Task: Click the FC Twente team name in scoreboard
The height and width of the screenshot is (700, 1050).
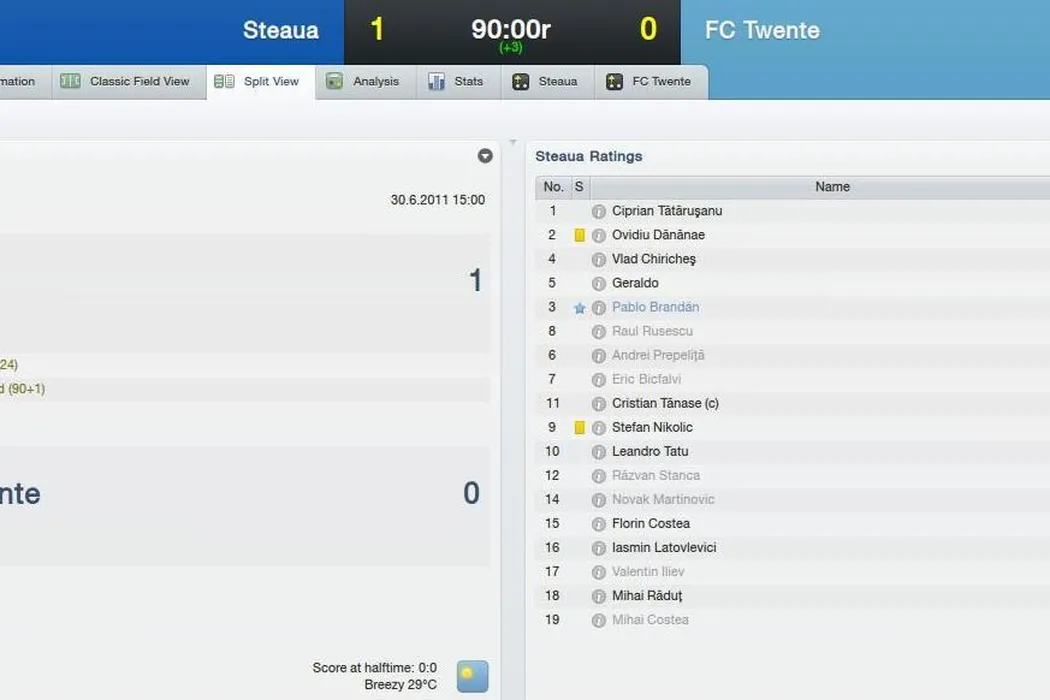Action: [762, 30]
